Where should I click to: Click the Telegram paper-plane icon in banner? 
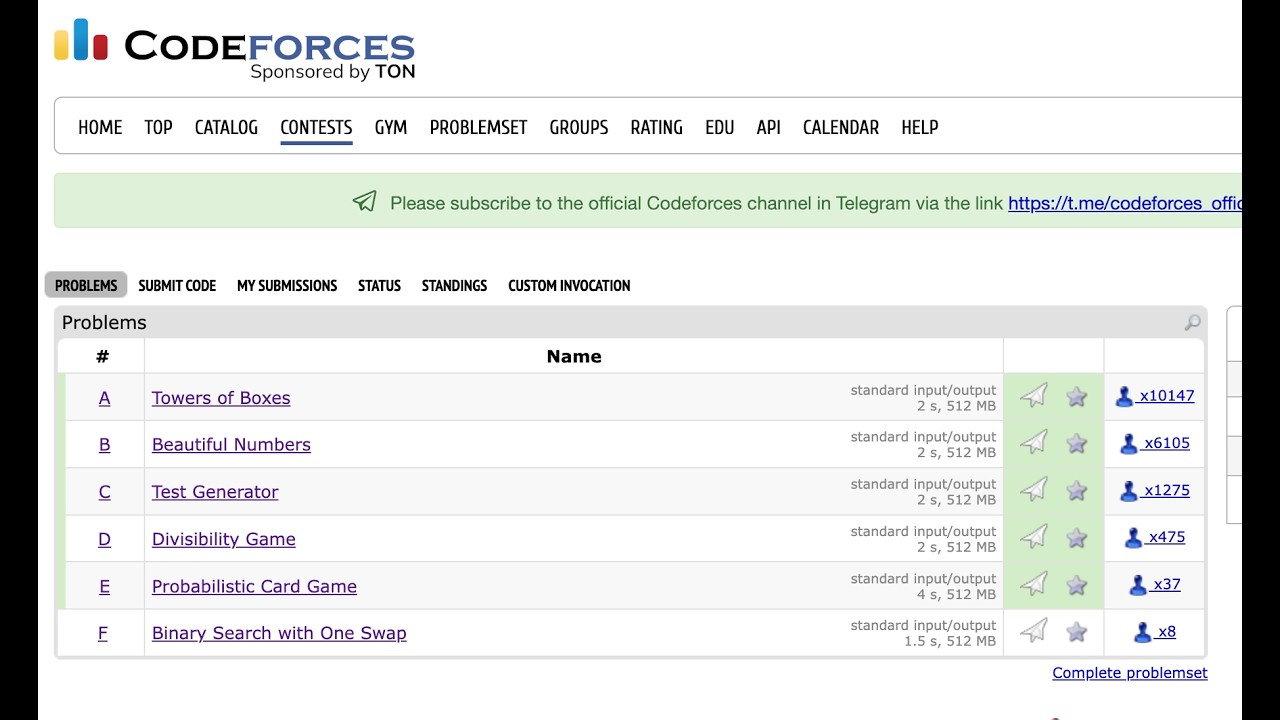click(x=365, y=202)
